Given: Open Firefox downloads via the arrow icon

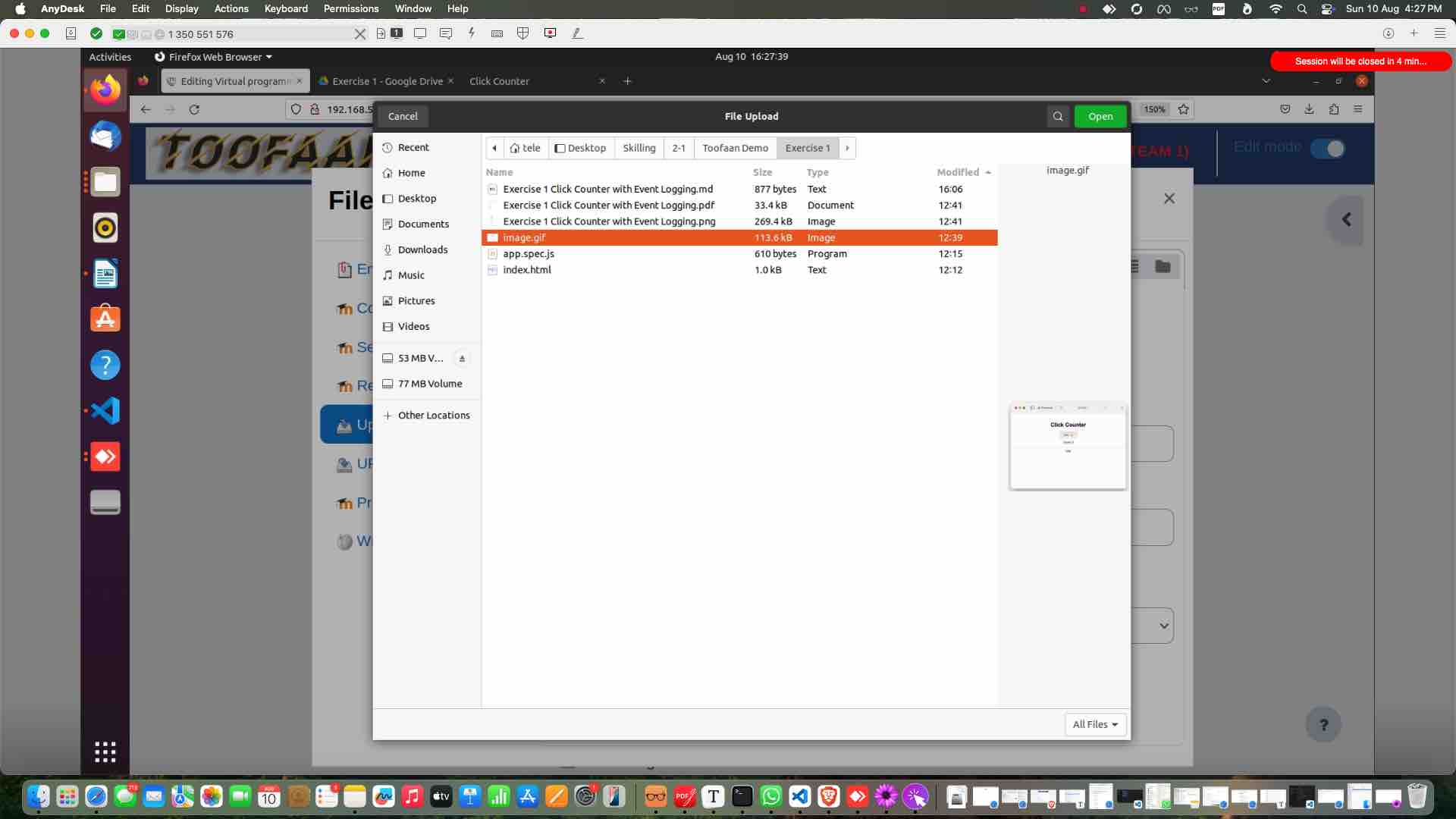Looking at the screenshot, I should 1309,109.
